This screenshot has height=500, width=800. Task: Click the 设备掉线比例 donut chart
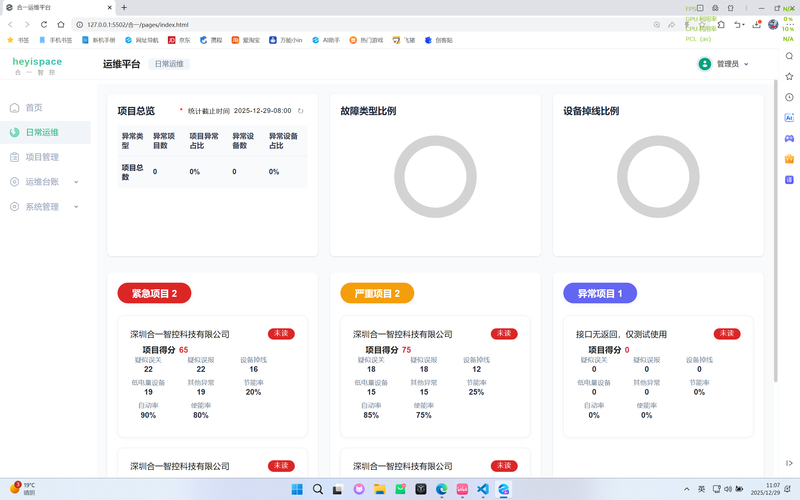(x=658, y=177)
